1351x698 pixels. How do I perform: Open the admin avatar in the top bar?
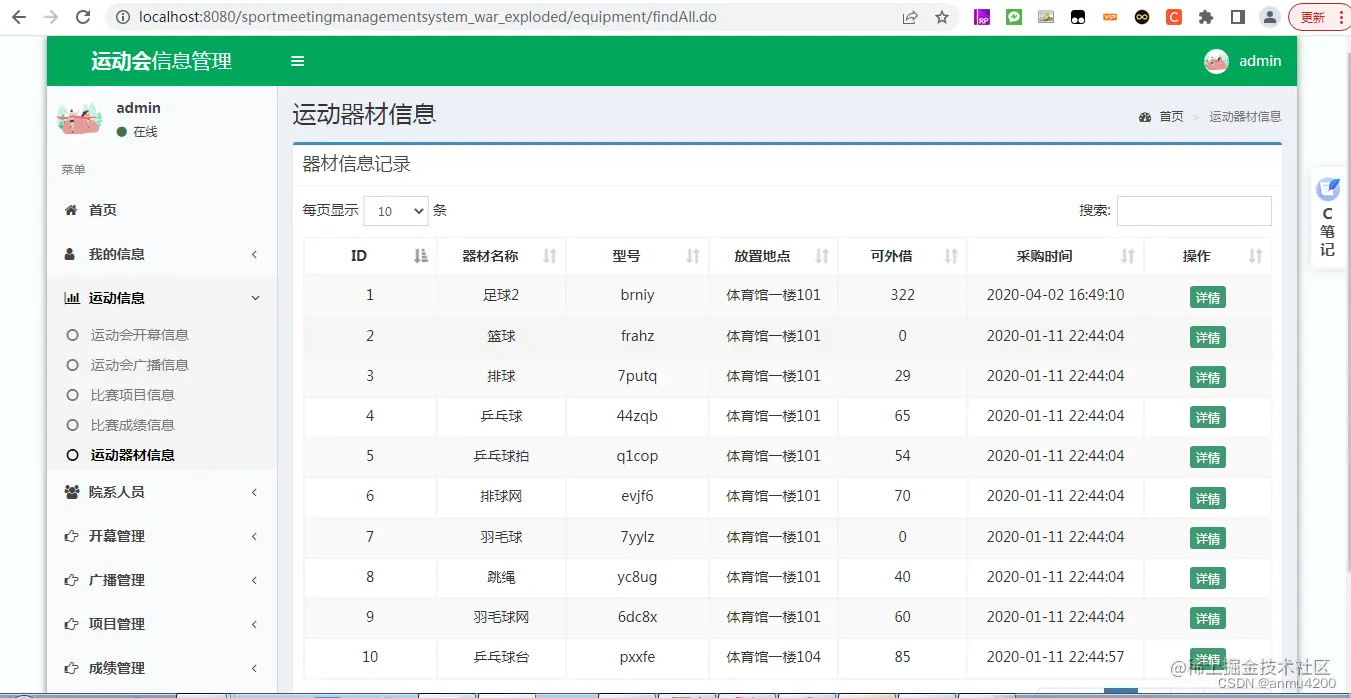click(x=1215, y=61)
